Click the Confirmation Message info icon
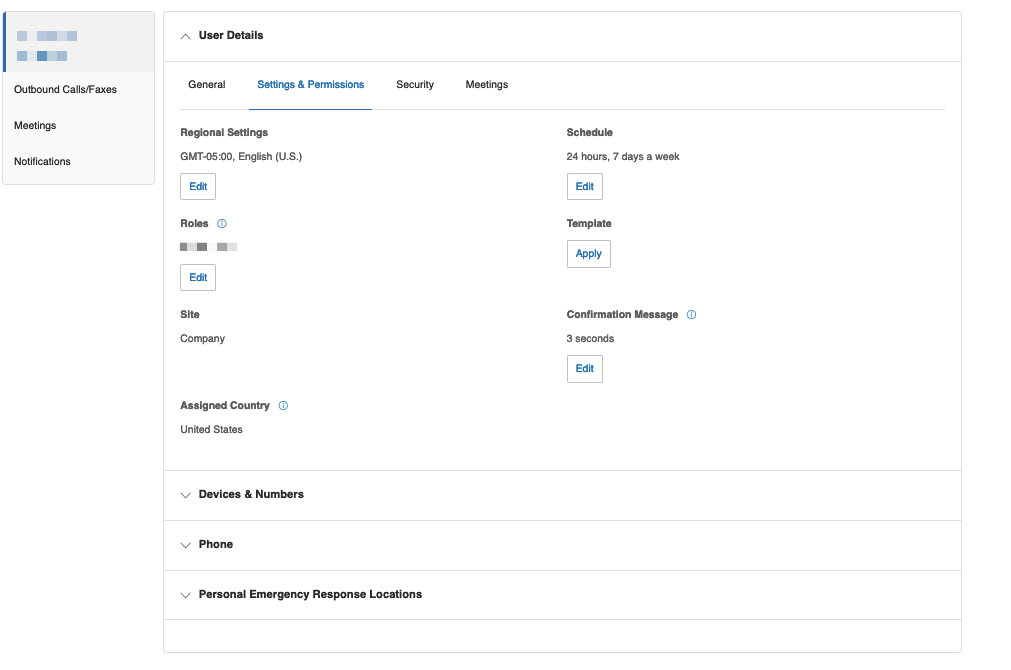Viewport: 1011px width, 670px height. coord(692,315)
